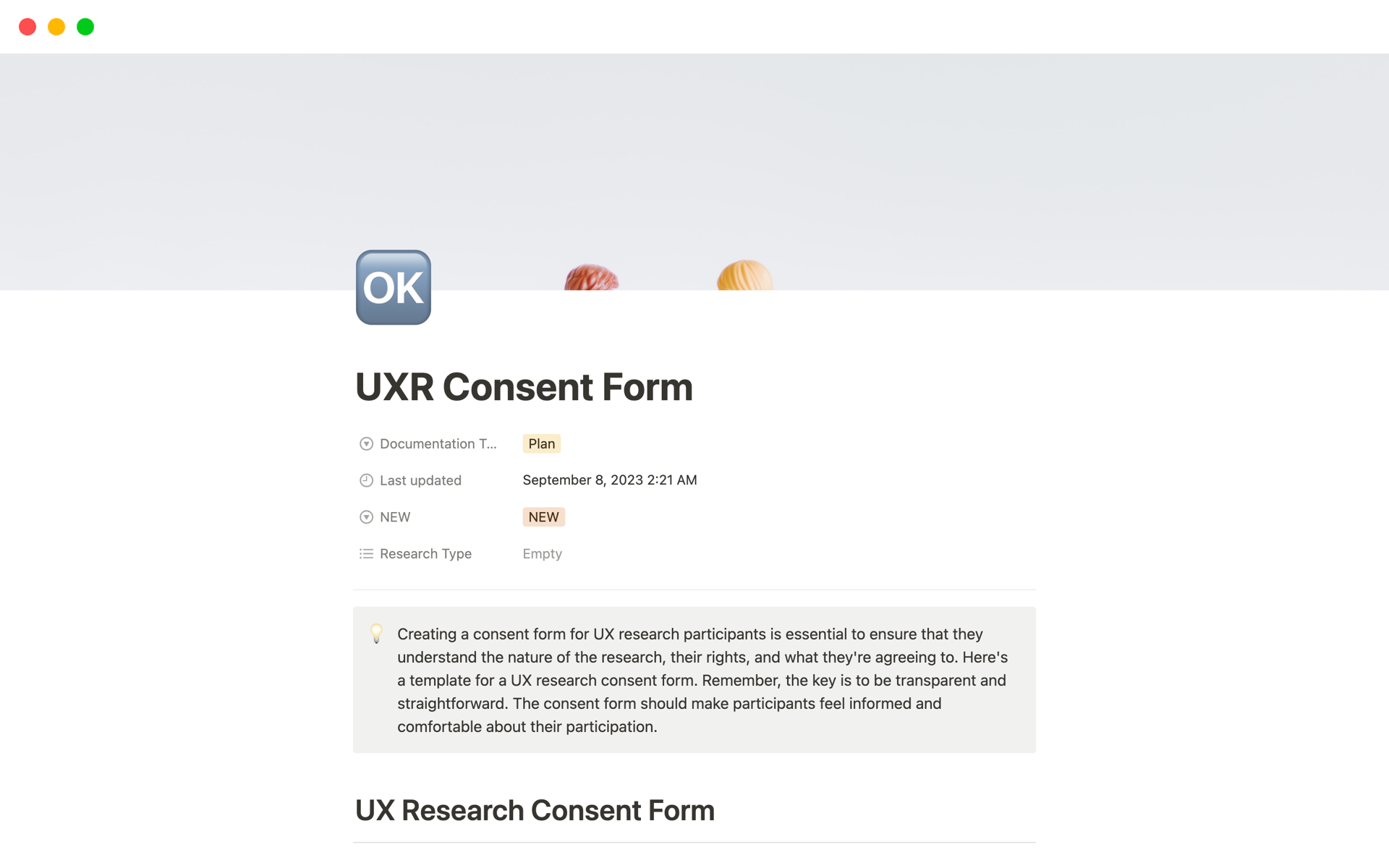Screen dimensions: 1389x868
Task: Click the Research Type list icon
Action: pos(365,553)
